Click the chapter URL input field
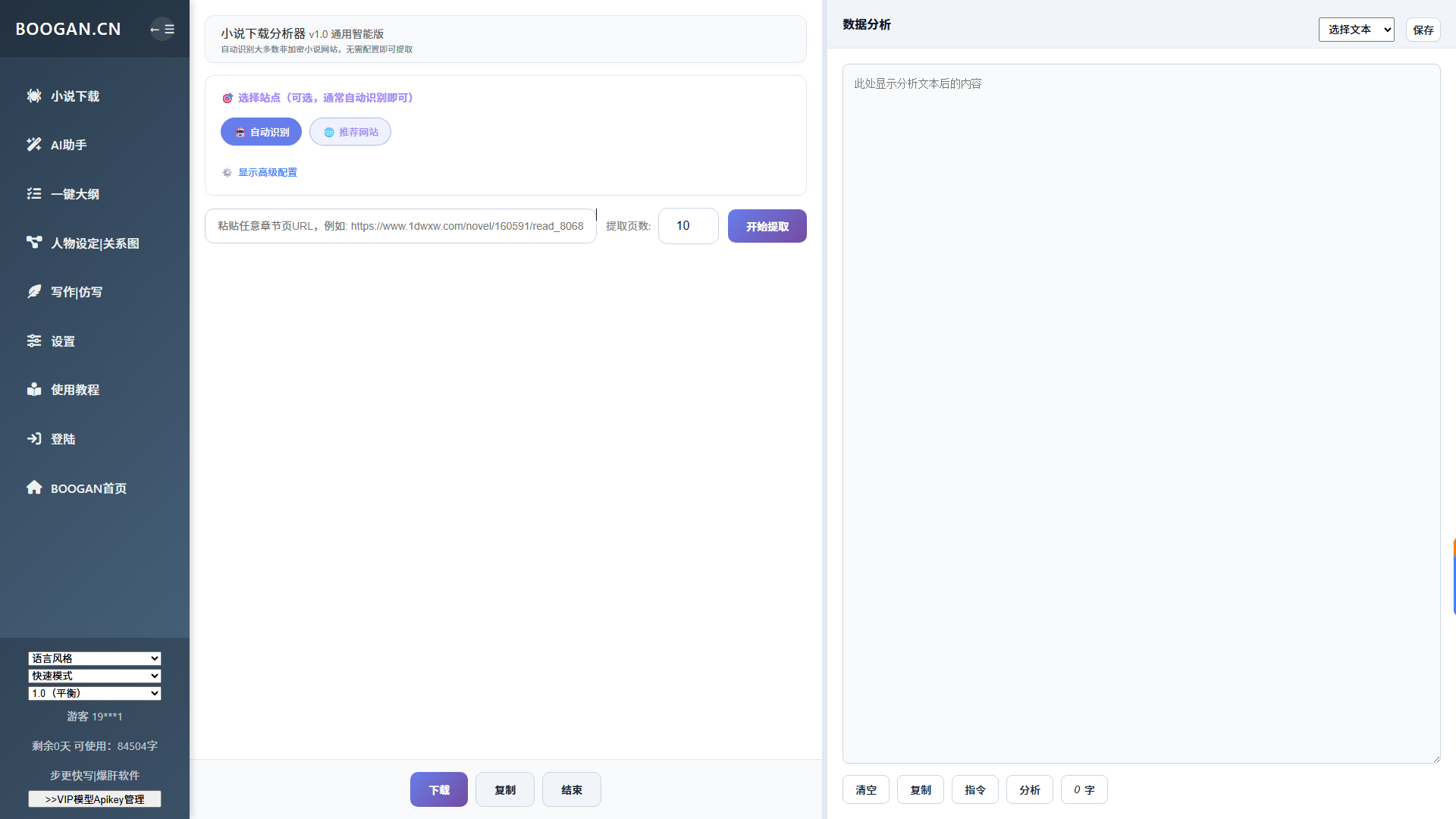This screenshot has height=819, width=1456. coord(400,226)
